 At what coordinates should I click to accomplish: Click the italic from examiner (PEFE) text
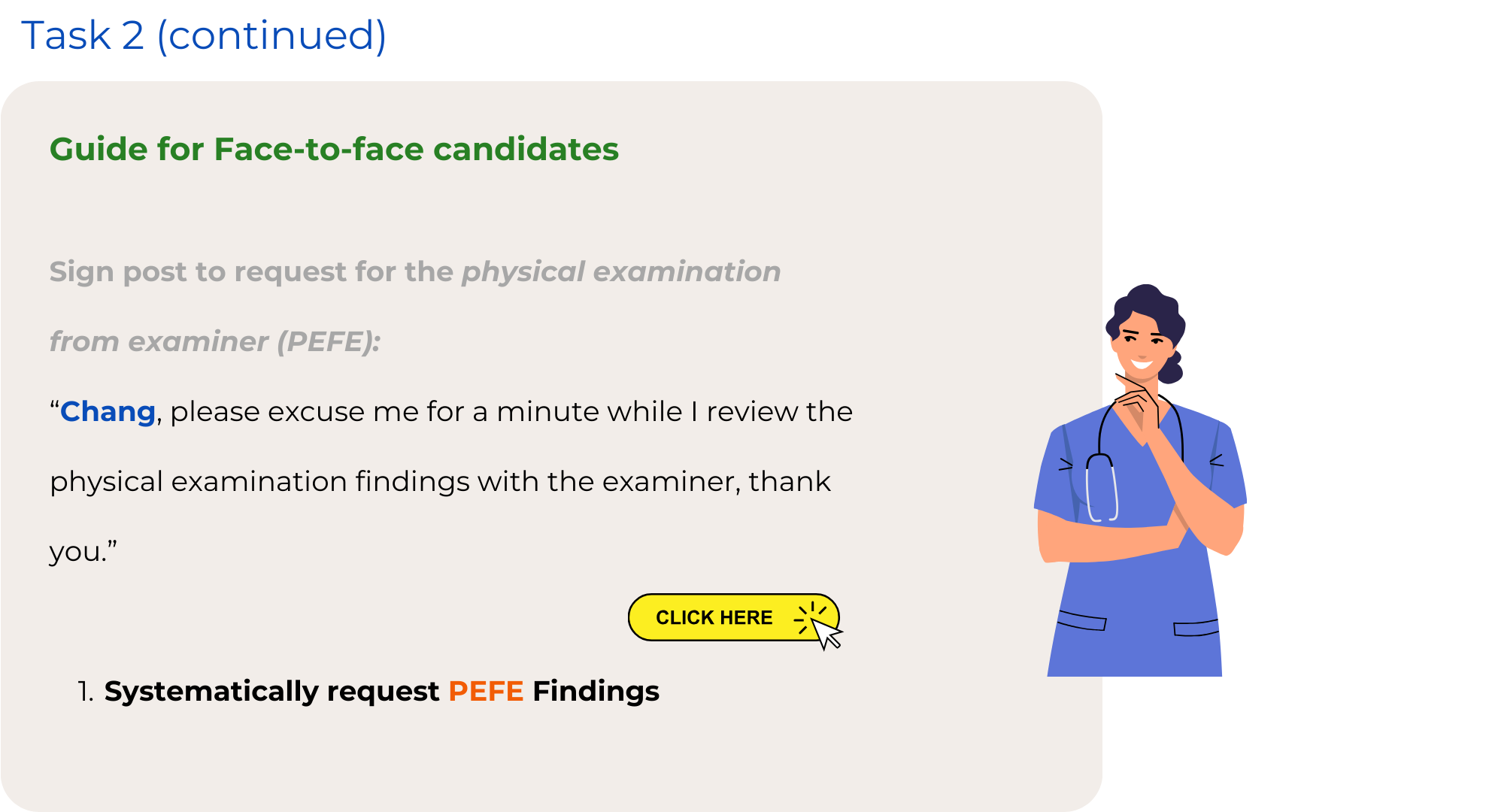(x=215, y=341)
